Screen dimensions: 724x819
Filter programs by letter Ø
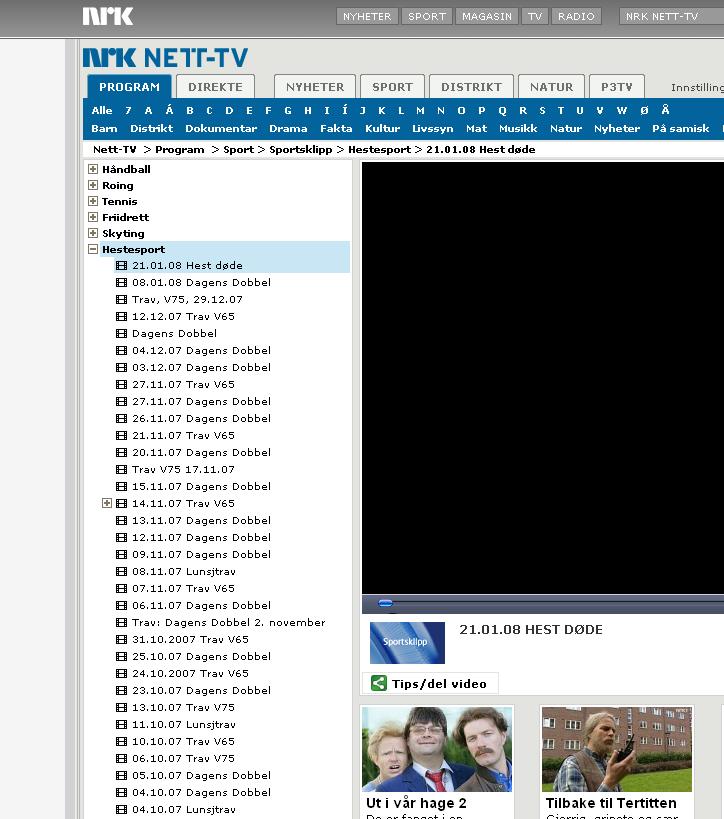point(644,110)
